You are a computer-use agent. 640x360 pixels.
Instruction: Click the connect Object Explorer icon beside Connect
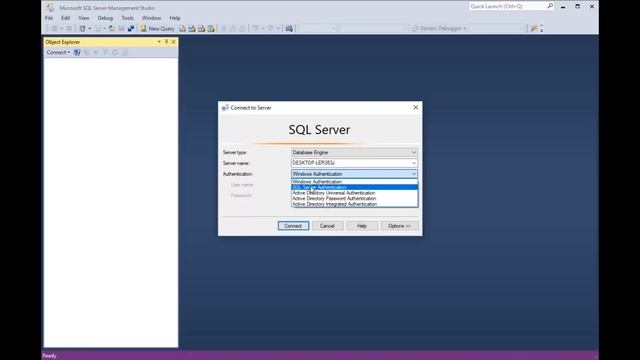pos(77,52)
